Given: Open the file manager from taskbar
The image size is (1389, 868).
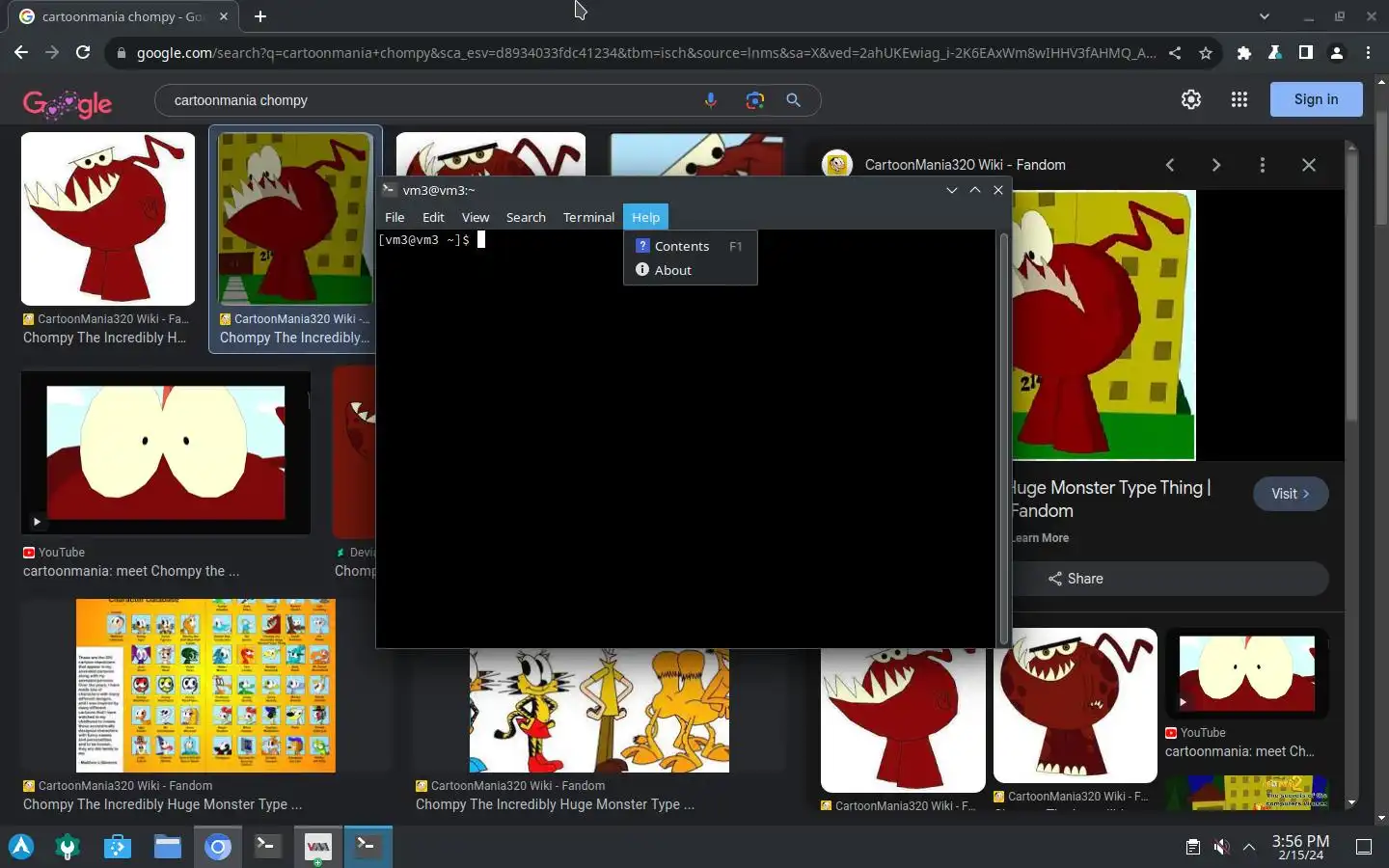Looking at the screenshot, I should coord(168,847).
